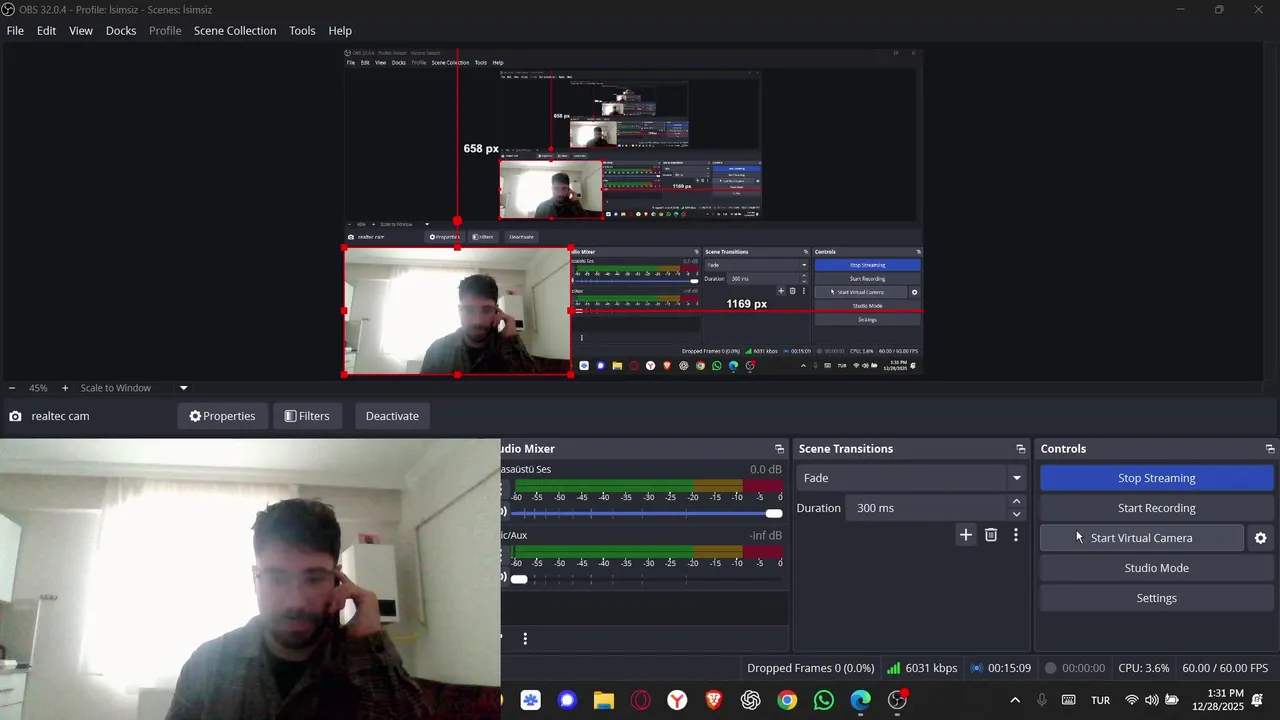This screenshot has width=1280, height=720.
Task: Open the Docks menu
Action: 121,31
